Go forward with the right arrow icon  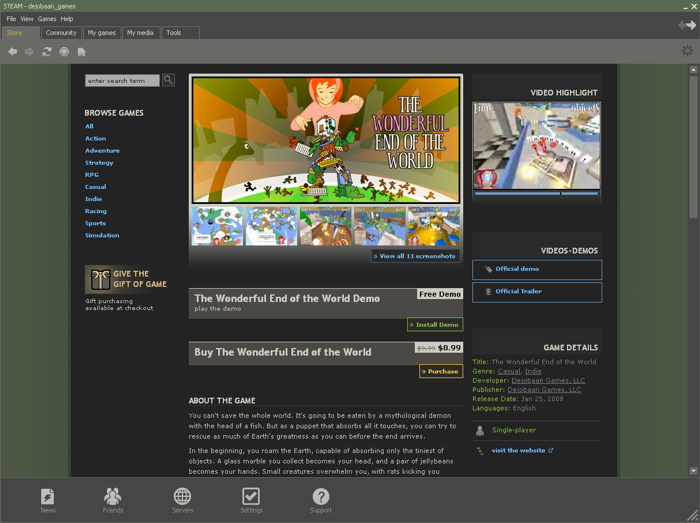pos(29,52)
